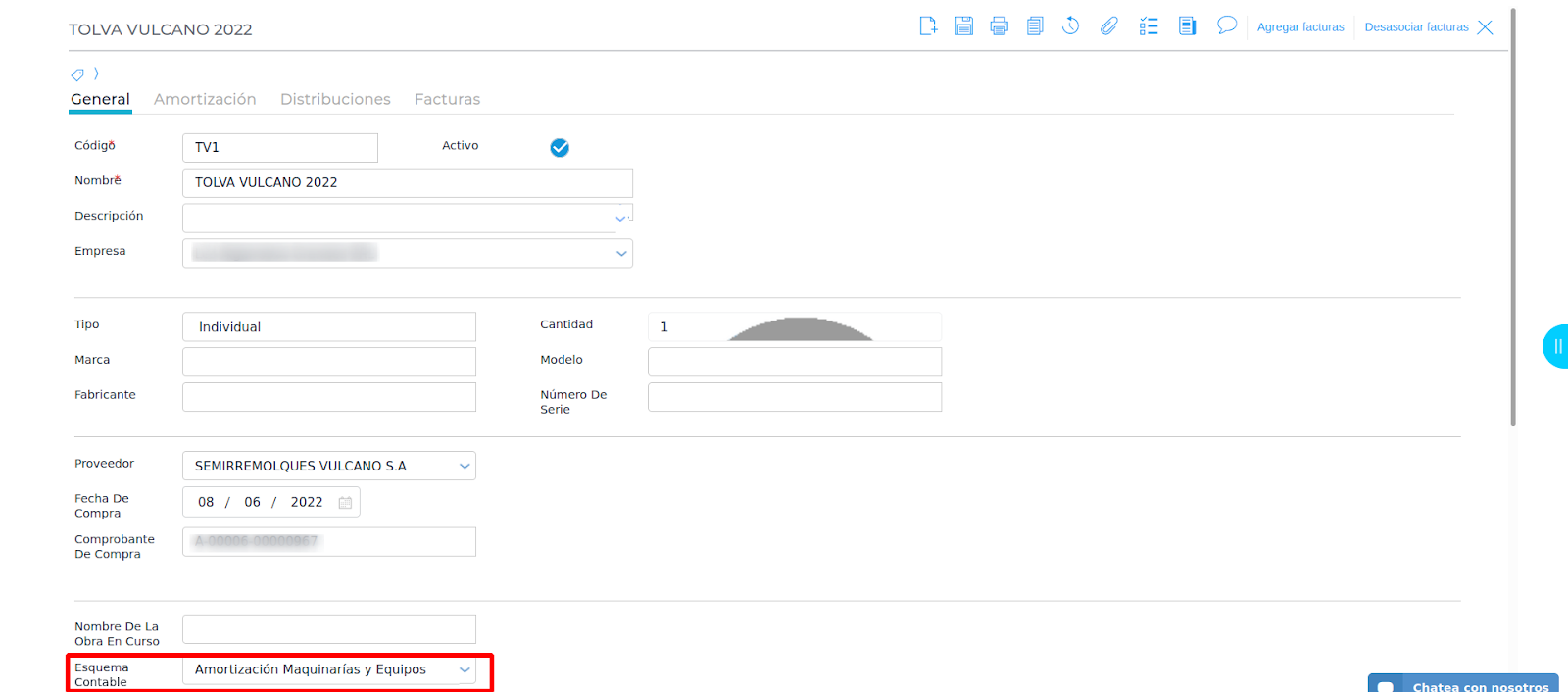This screenshot has height=692, width=1568.
Task: Open the Proveedor dropdown list
Action: tap(464, 467)
